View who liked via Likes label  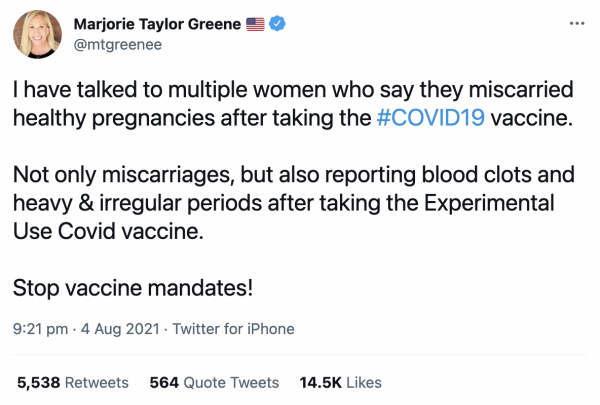coord(364,382)
